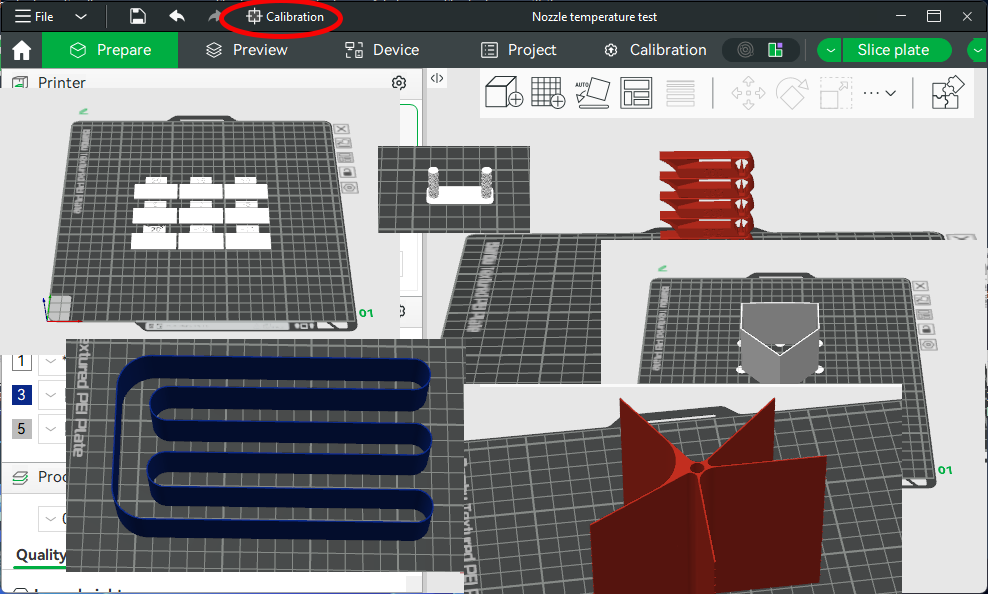
Task: Open printer settings gear icon
Action: [399, 83]
